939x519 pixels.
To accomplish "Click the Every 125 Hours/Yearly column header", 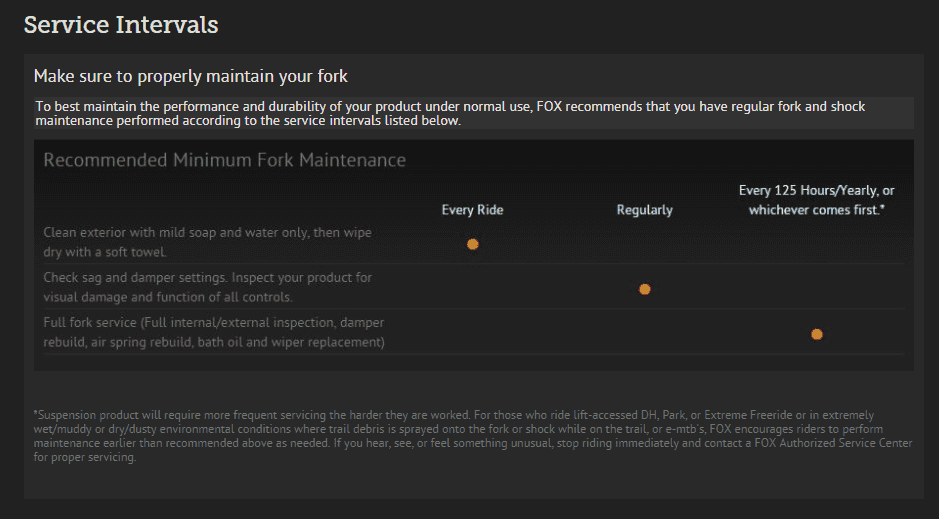I will click(817, 200).
